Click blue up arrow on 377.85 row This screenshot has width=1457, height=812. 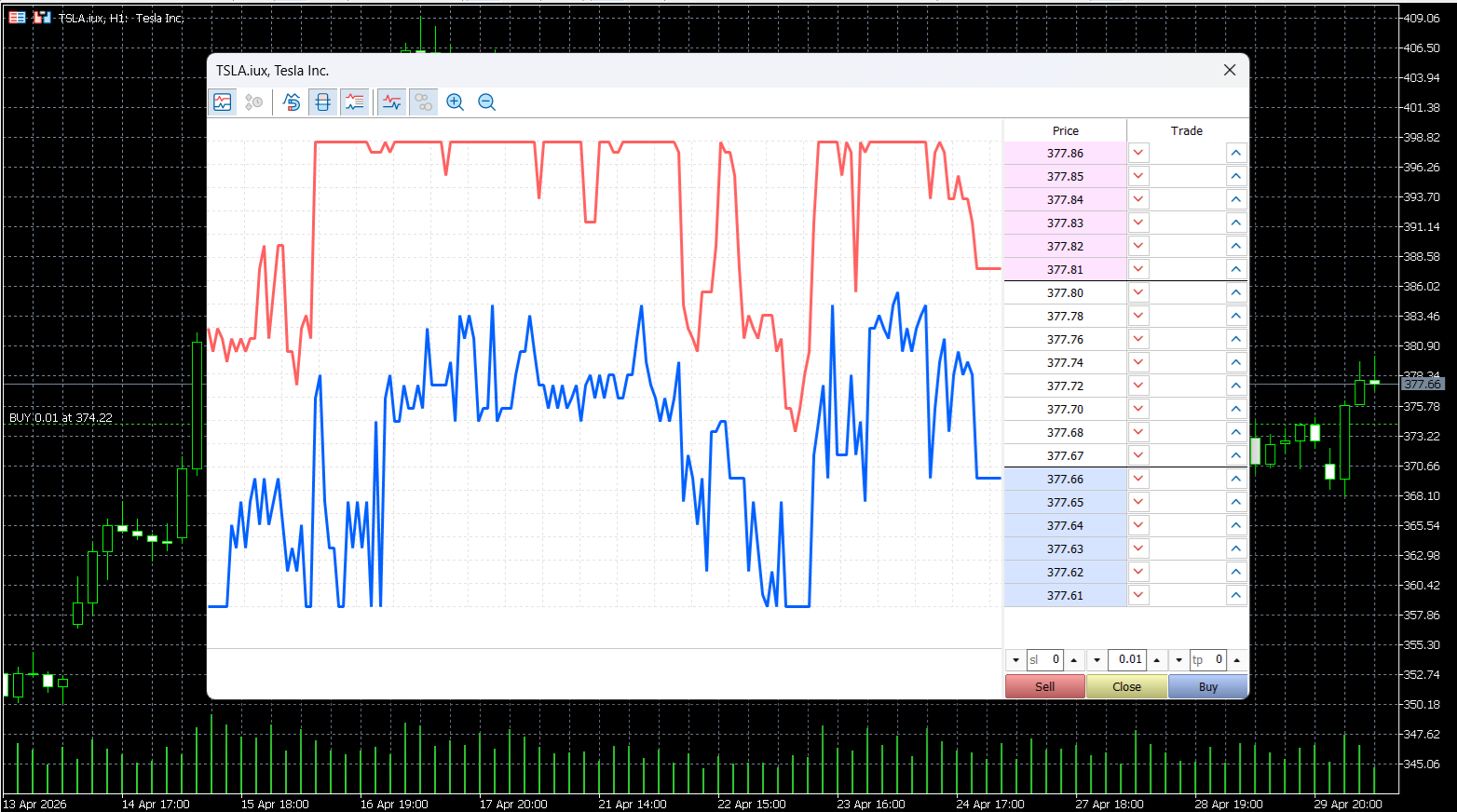click(1235, 176)
